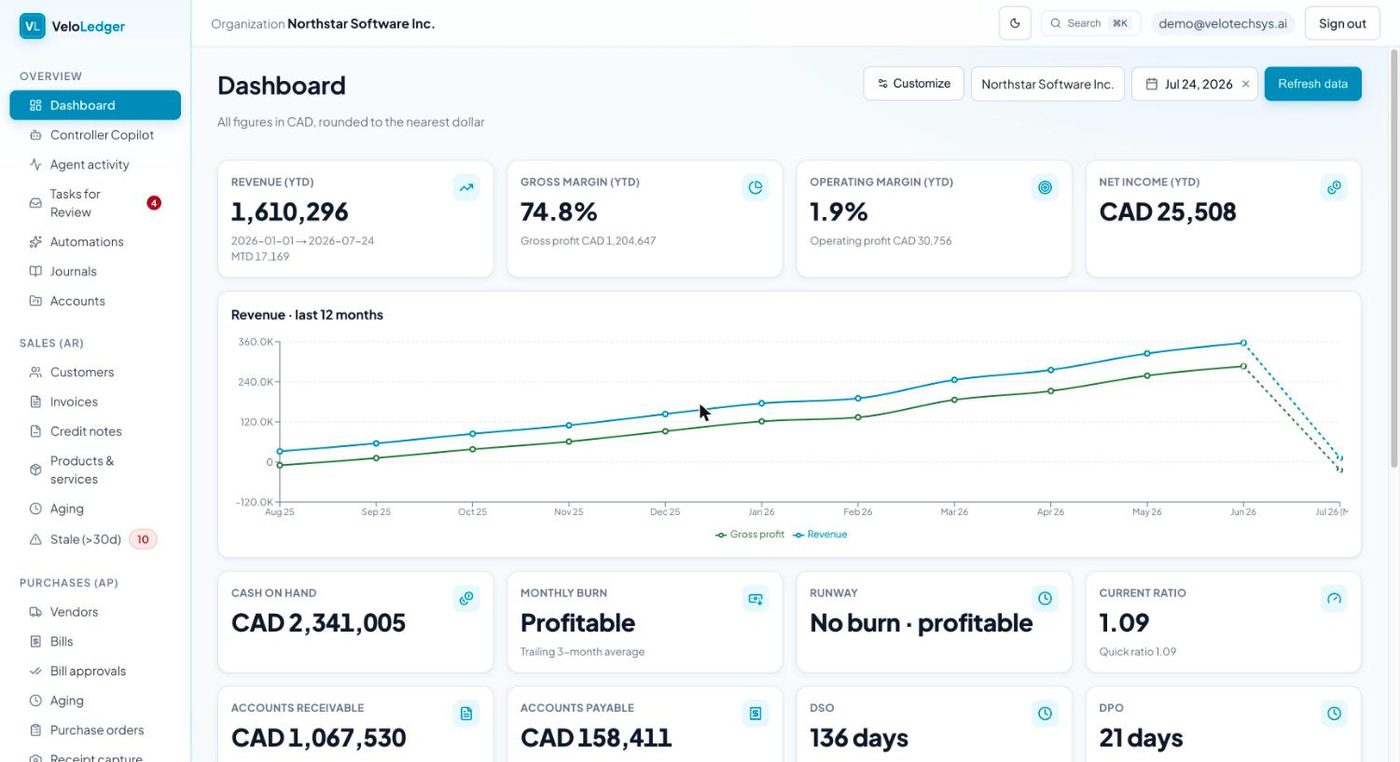Click the DPO clock icon

tap(1334, 713)
